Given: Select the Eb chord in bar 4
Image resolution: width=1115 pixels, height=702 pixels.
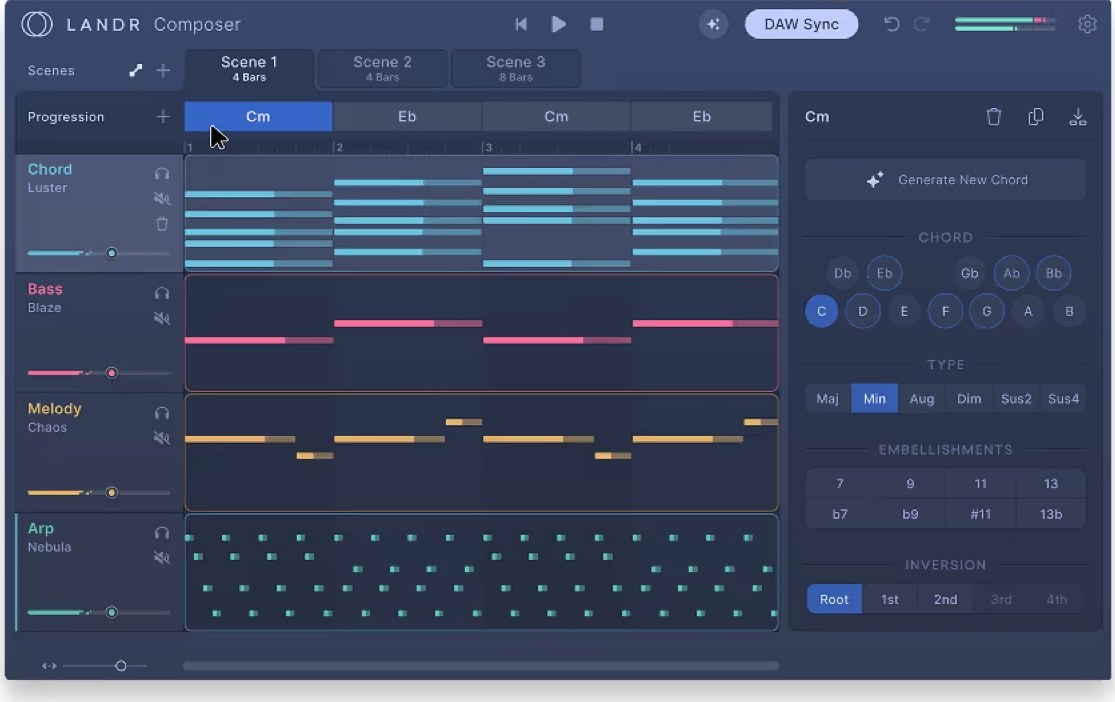Looking at the screenshot, I should click(702, 116).
